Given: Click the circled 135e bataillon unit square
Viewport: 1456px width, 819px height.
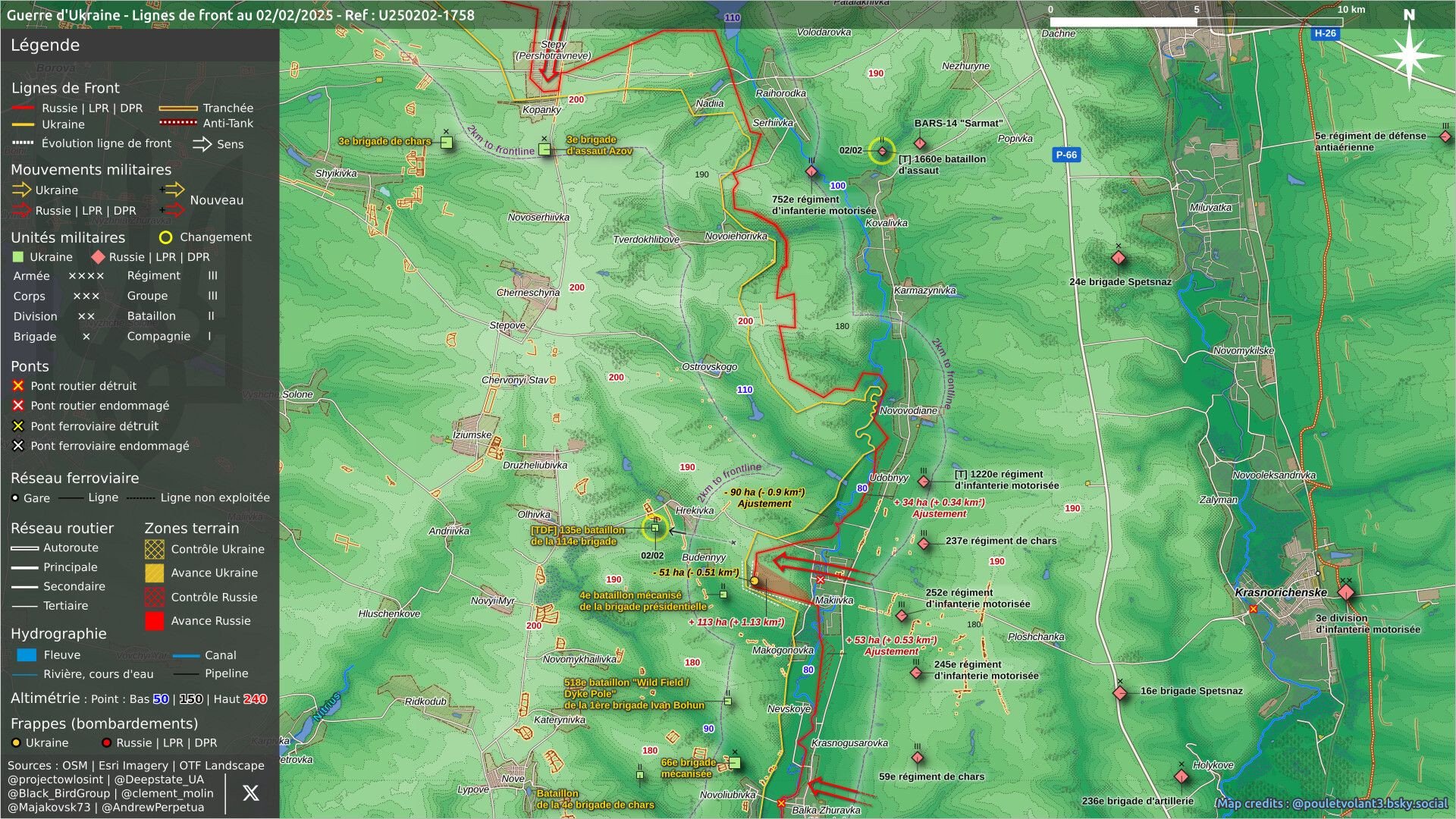Looking at the screenshot, I should (x=655, y=528).
